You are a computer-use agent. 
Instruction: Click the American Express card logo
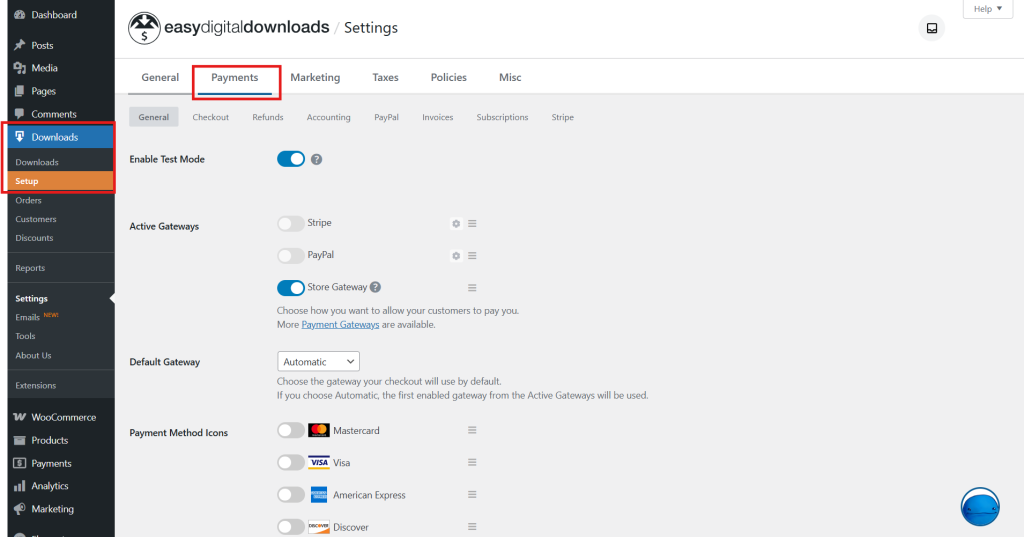(x=319, y=495)
